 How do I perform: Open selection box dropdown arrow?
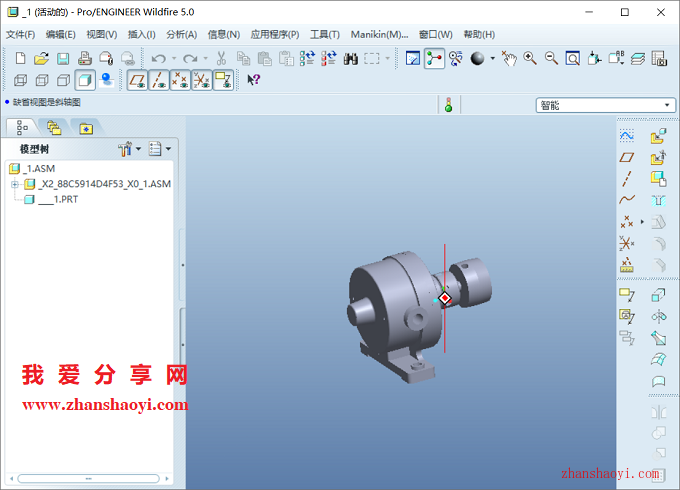point(387,58)
